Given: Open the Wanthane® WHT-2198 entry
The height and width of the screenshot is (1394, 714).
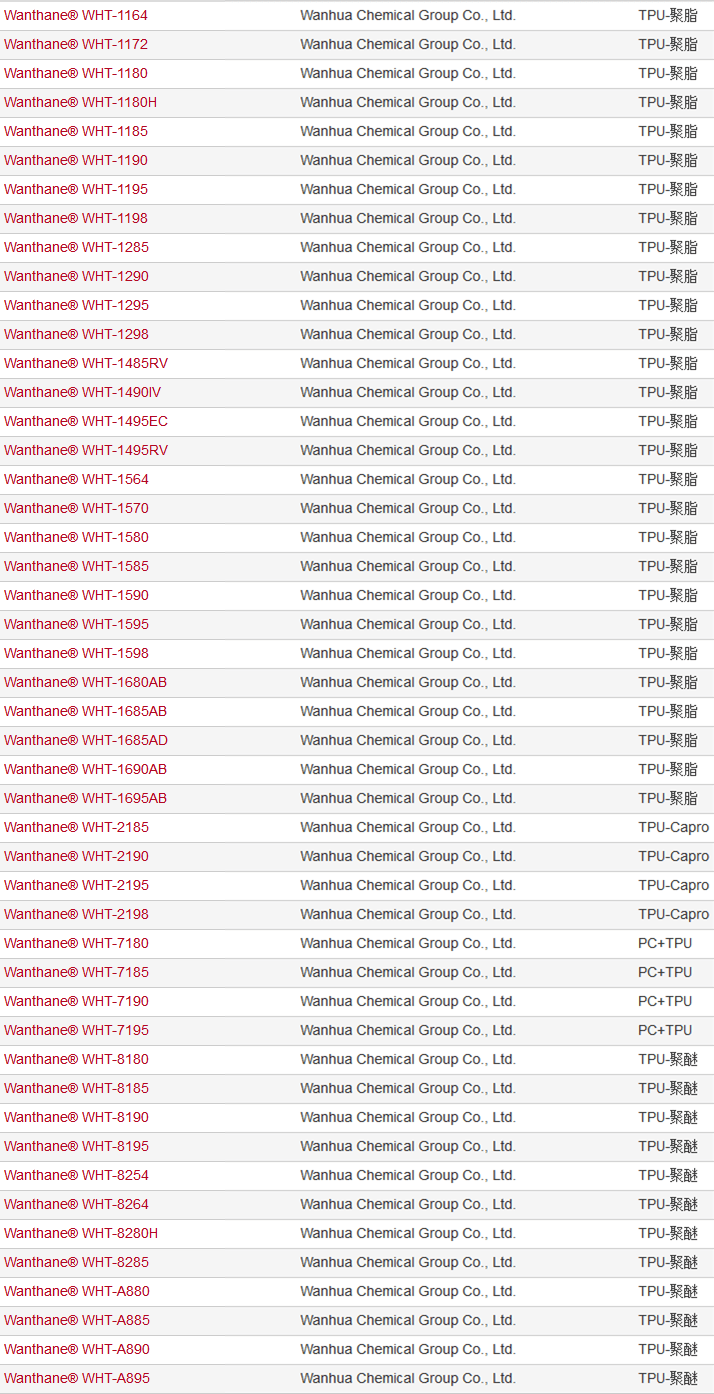Looking at the screenshot, I should (x=76, y=914).
